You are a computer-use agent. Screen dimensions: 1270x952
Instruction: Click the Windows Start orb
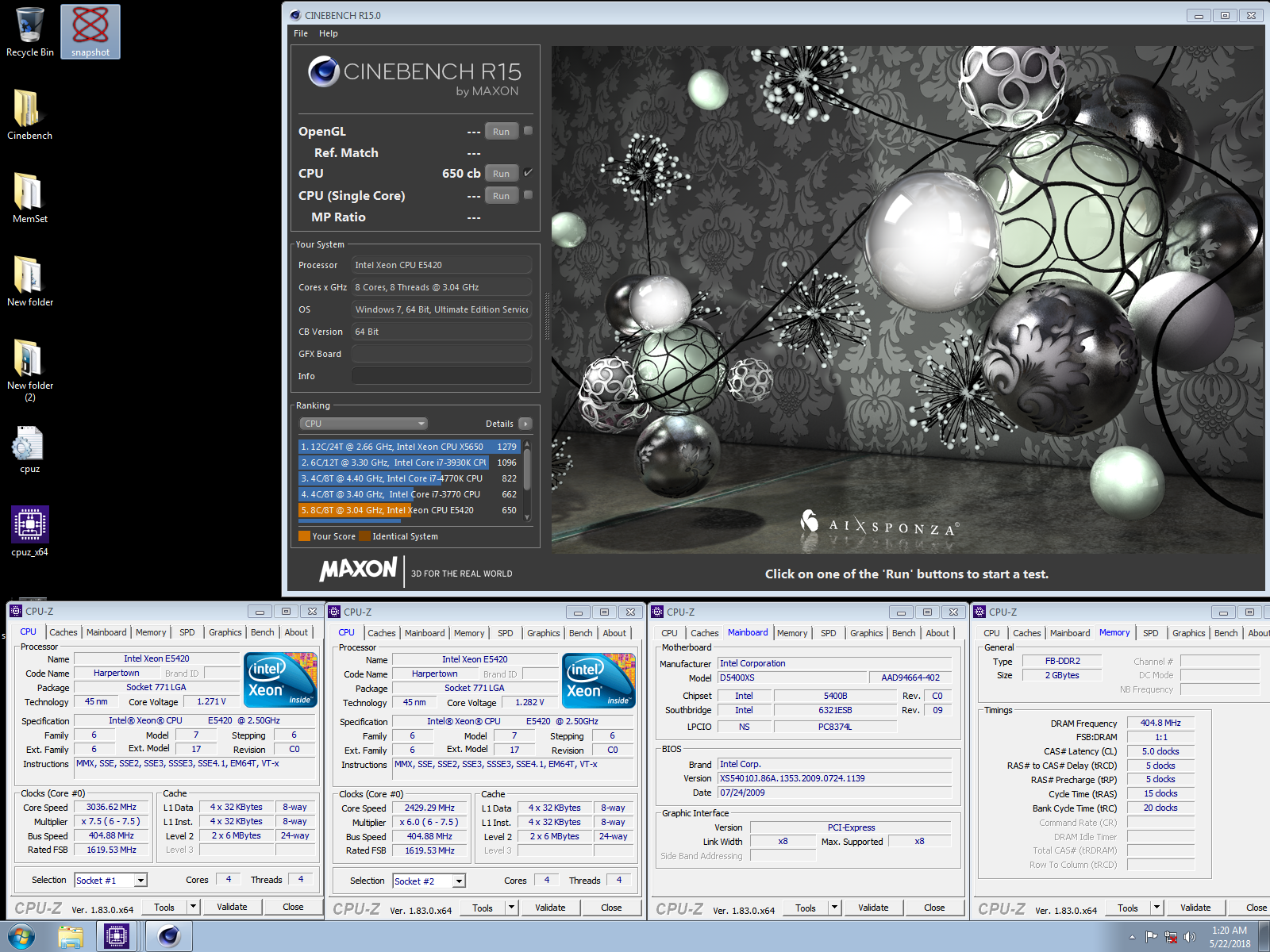[x=21, y=937]
